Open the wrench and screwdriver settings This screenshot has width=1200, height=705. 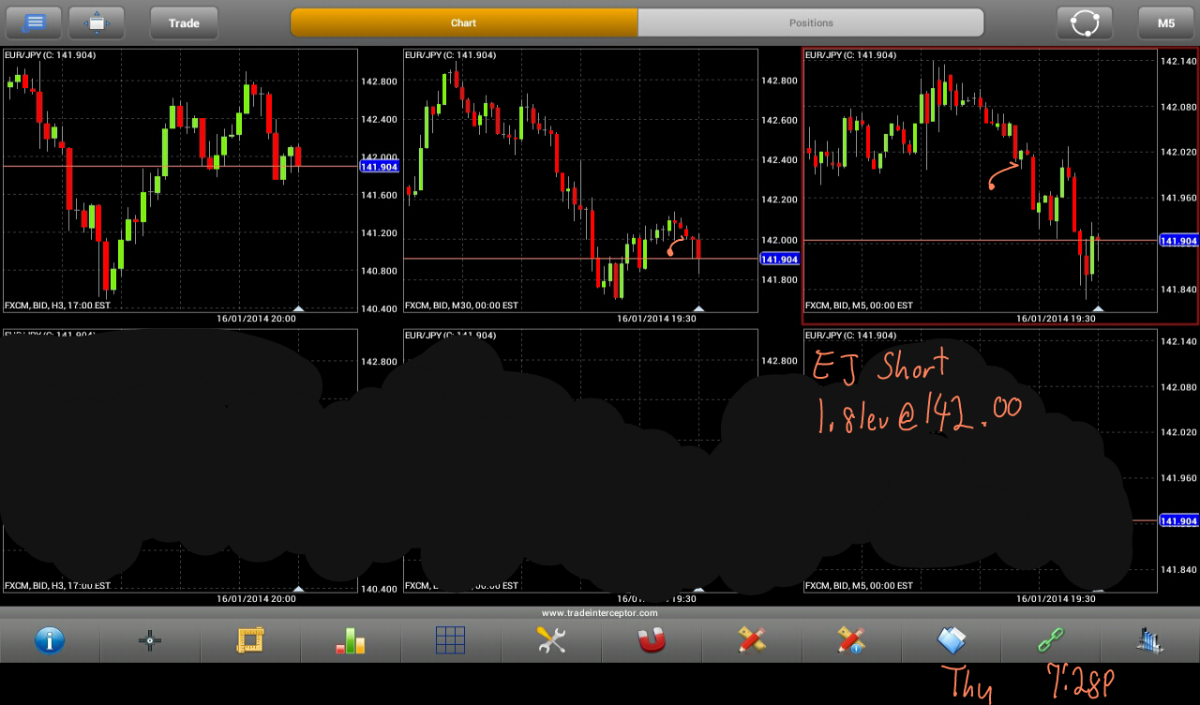point(551,640)
